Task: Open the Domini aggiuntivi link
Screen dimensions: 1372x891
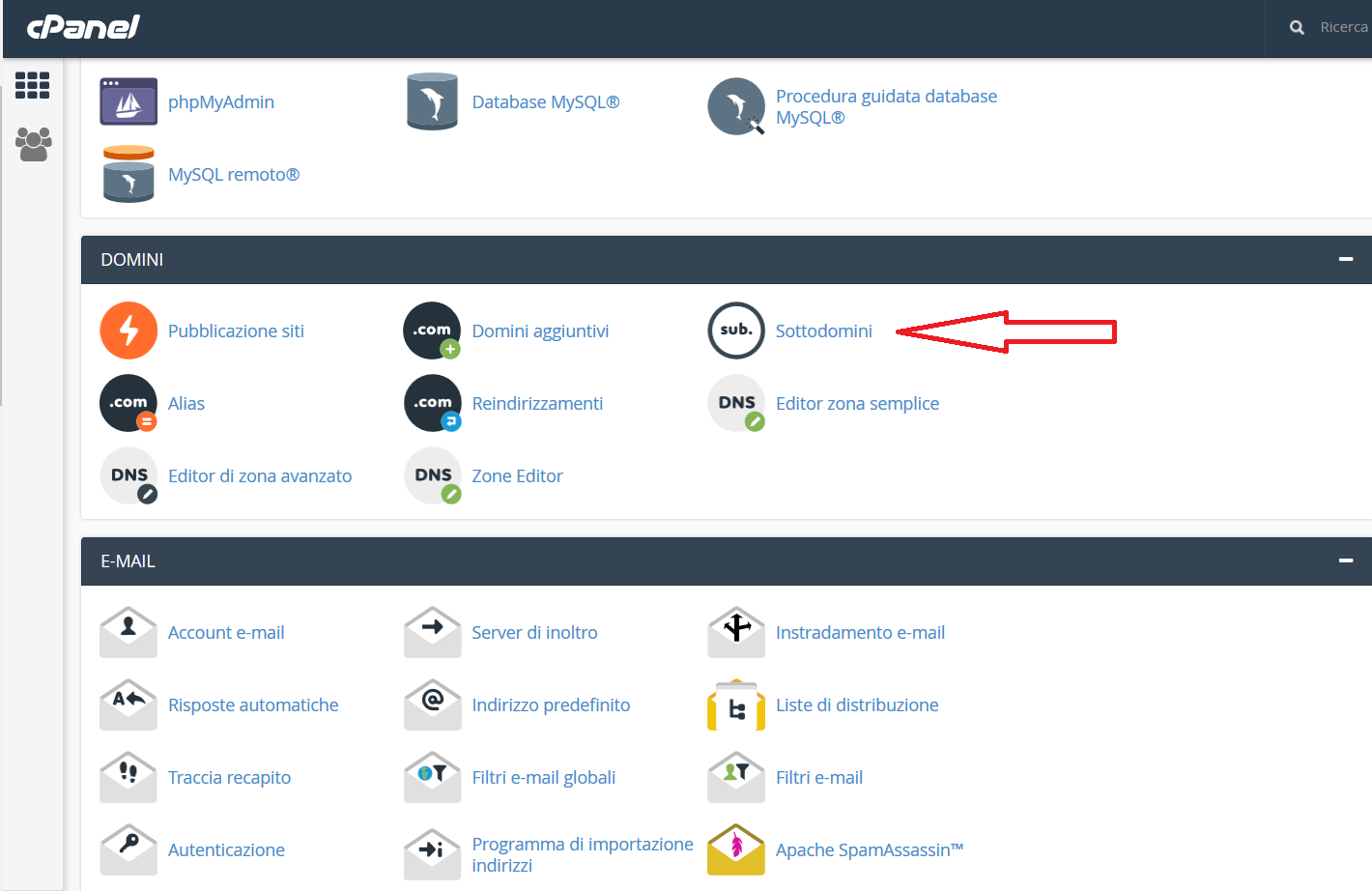Action: coord(540,331)
